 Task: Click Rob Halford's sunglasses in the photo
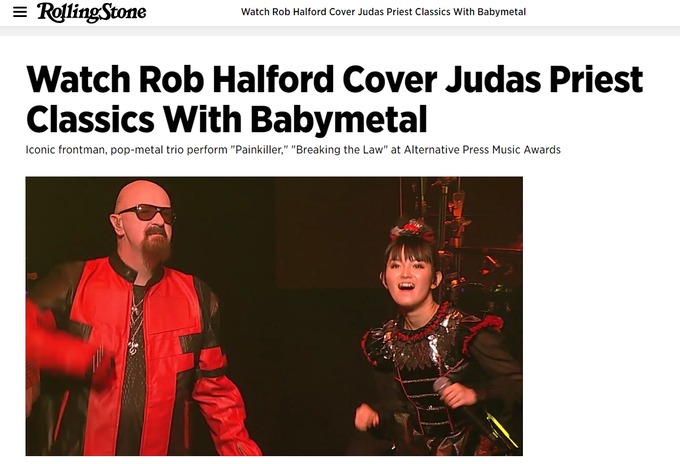tap(147, 213)
